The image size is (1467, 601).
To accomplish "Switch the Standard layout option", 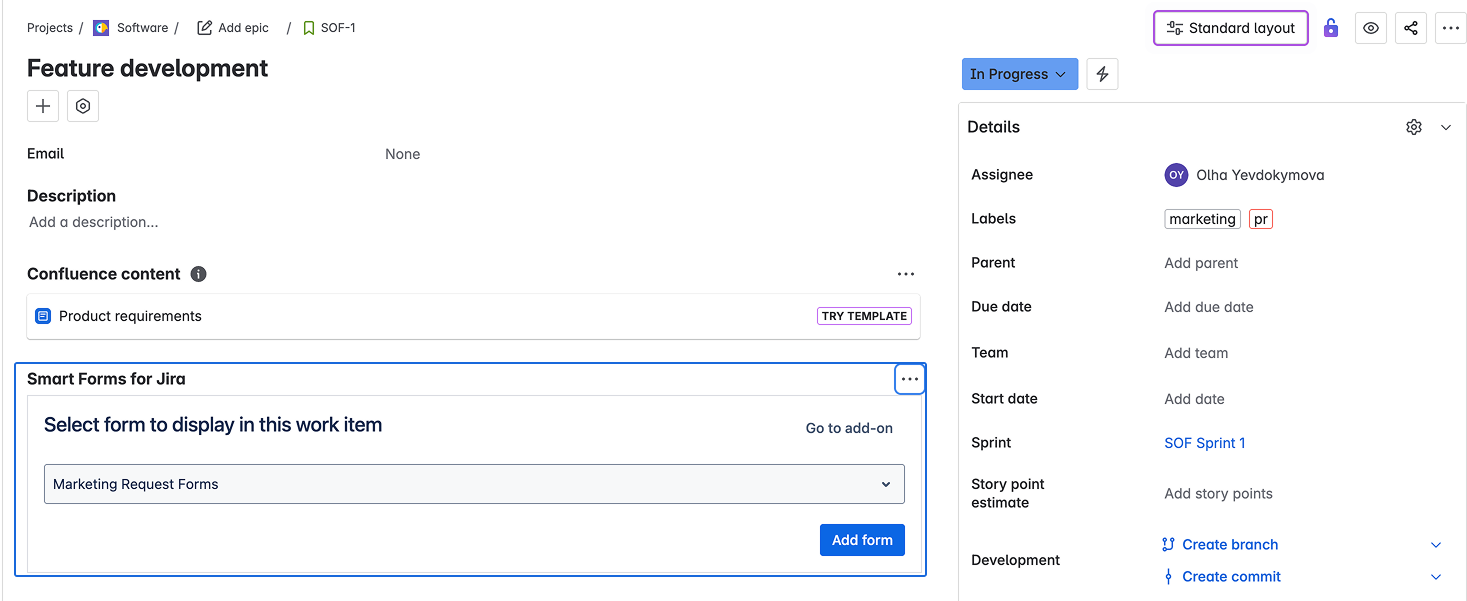I will [x=1230, y=28].
